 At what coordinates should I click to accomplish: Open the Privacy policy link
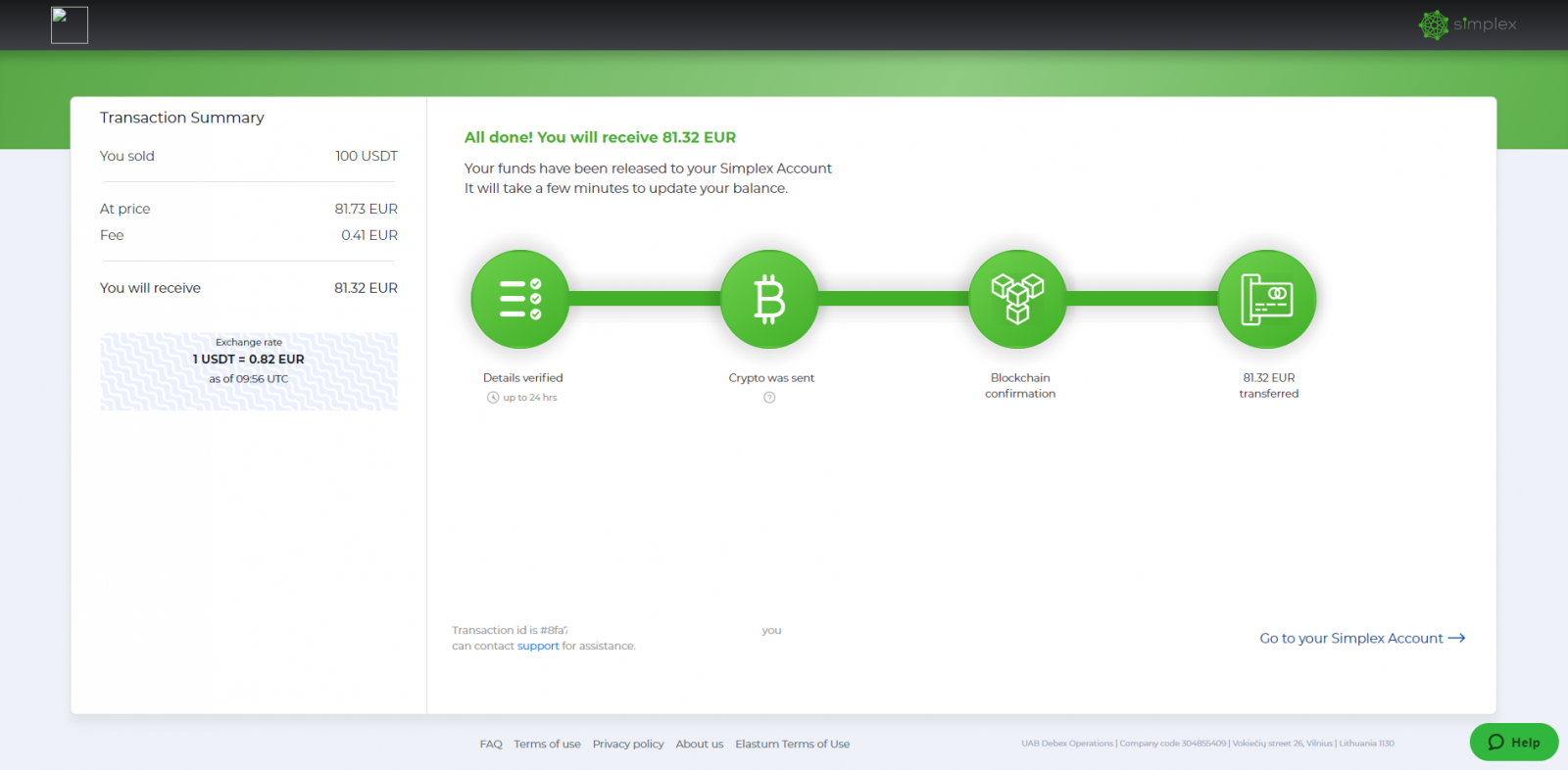point(628,745)
